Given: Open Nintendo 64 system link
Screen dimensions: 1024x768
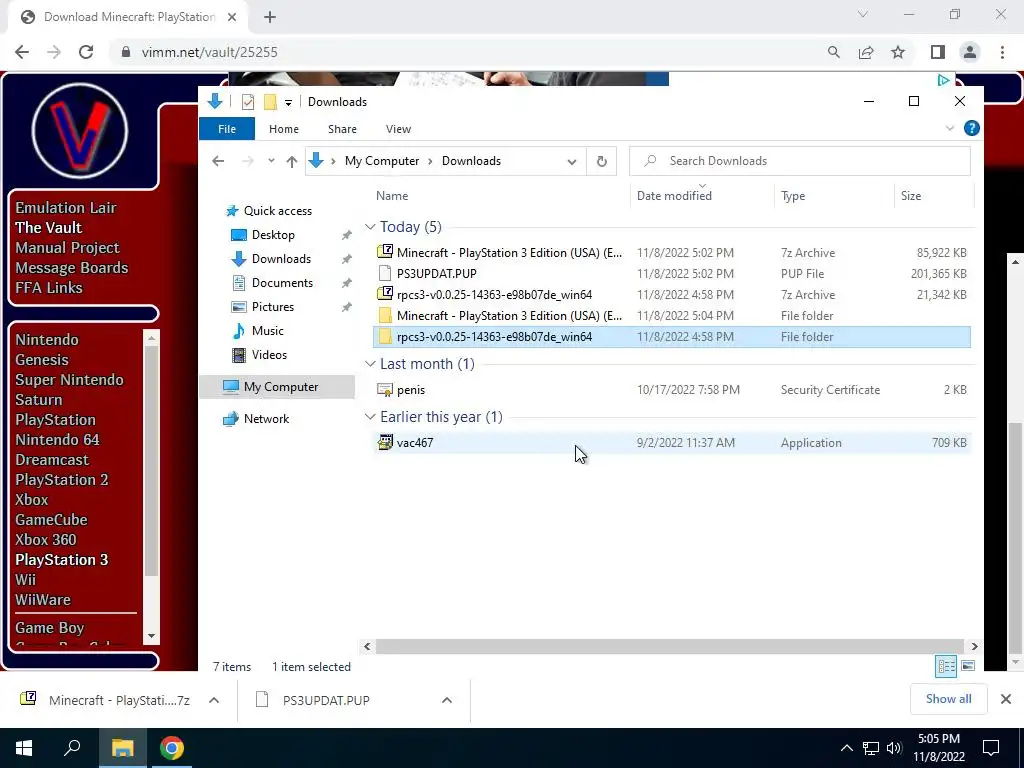Looking at the screenshot, I should (x=57, y=440).
